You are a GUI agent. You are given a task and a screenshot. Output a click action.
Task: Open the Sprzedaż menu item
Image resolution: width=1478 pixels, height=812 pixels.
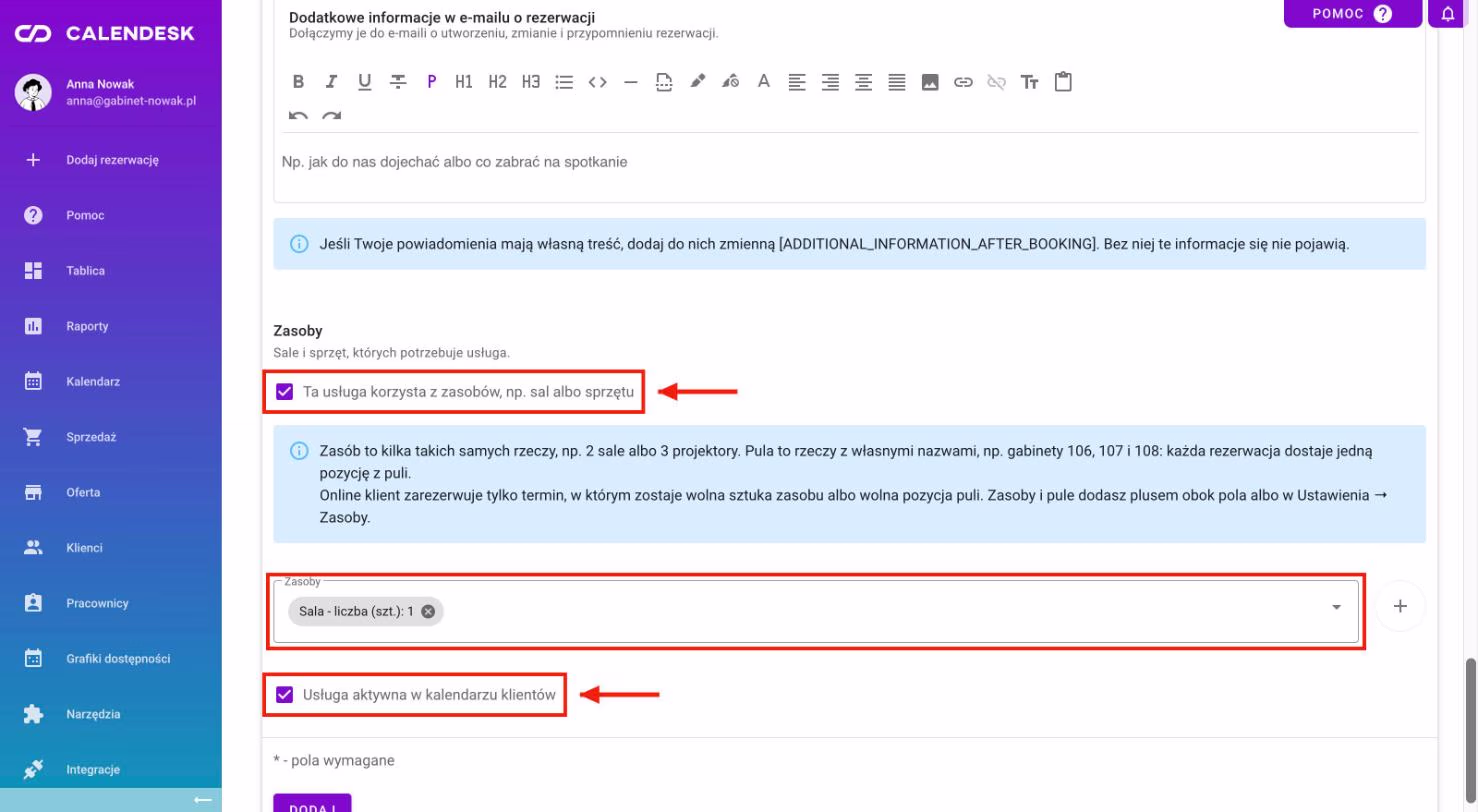[x=111, y=437]
